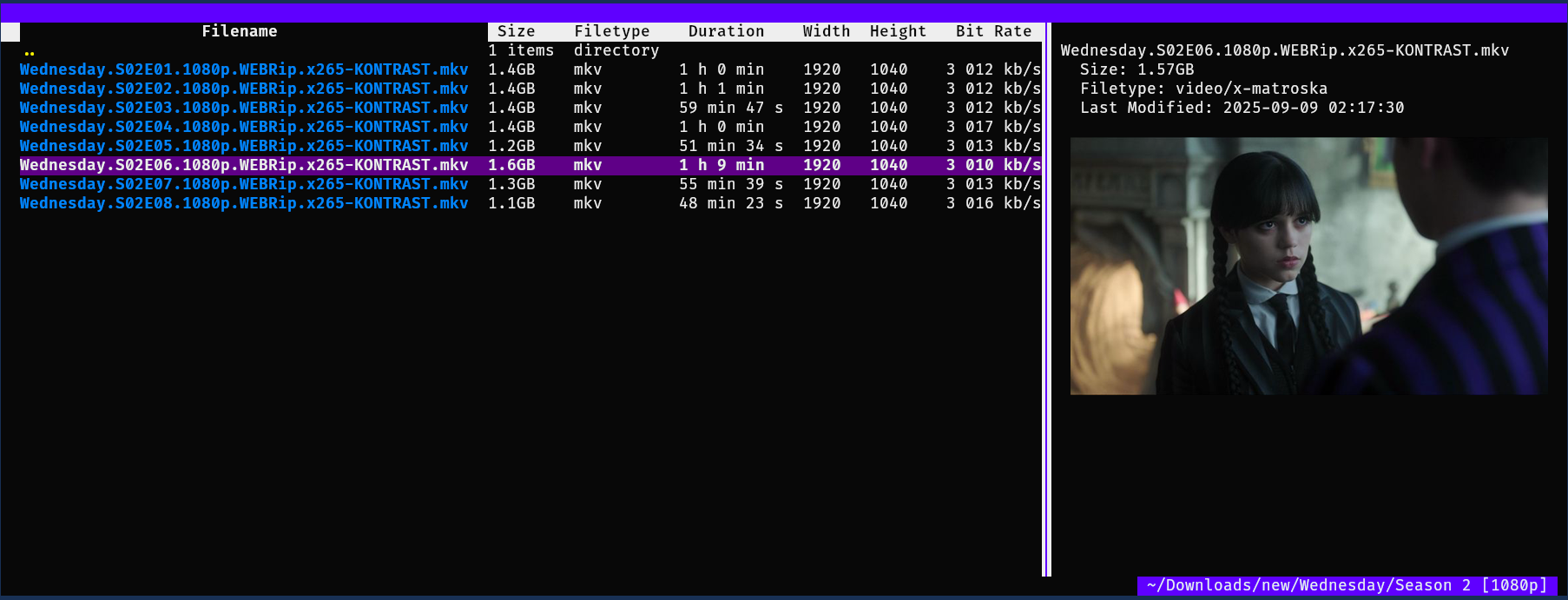Click the 3 017 kb/s bit rate cell
This screenshot has height=600, width=1568.
coord(994,127)
